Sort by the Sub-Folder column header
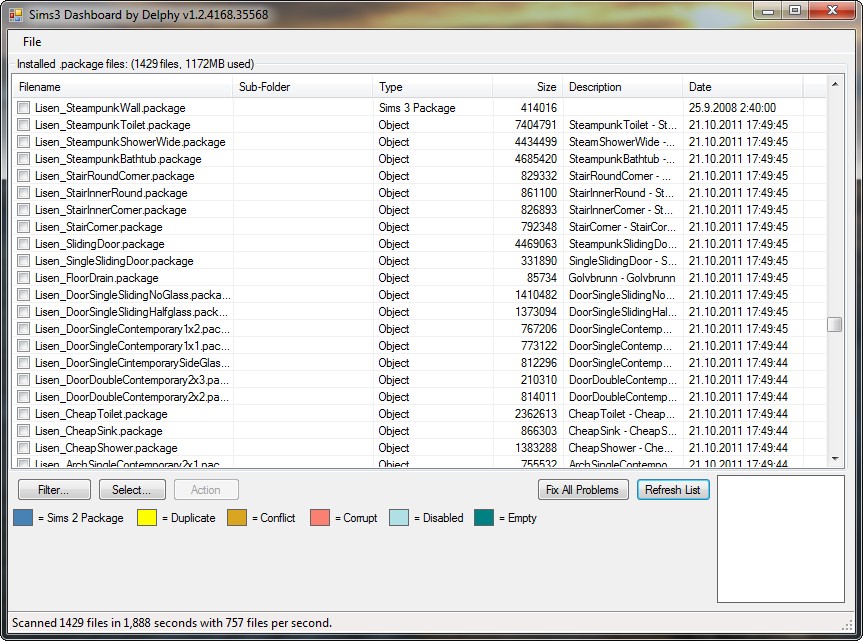Image resolution: width=863 pixels, height=641 pixels. pos(303,87)
